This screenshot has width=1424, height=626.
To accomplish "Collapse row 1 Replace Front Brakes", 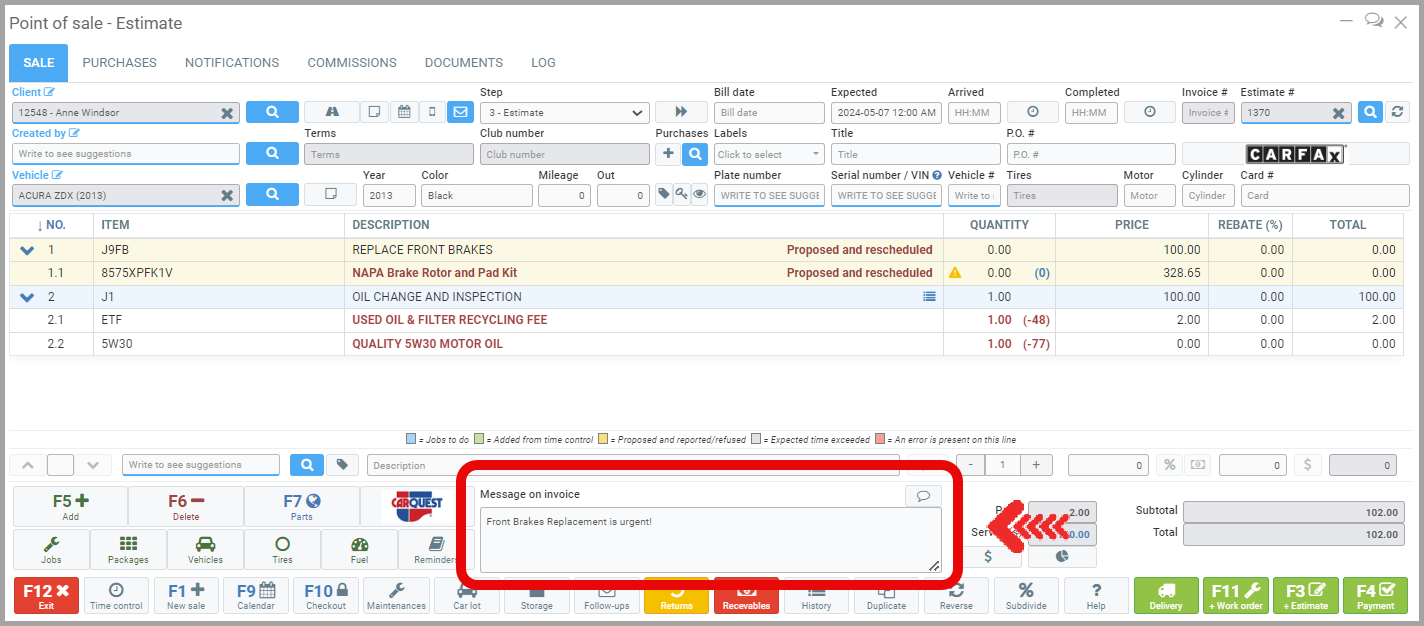I will point(27,250).
